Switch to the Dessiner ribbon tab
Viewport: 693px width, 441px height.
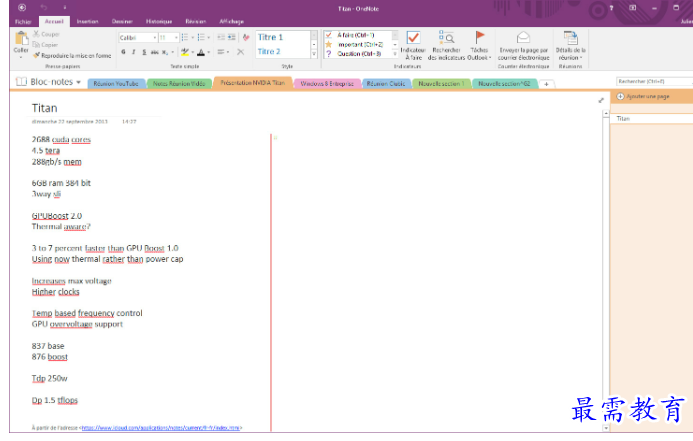coord(122,21)
